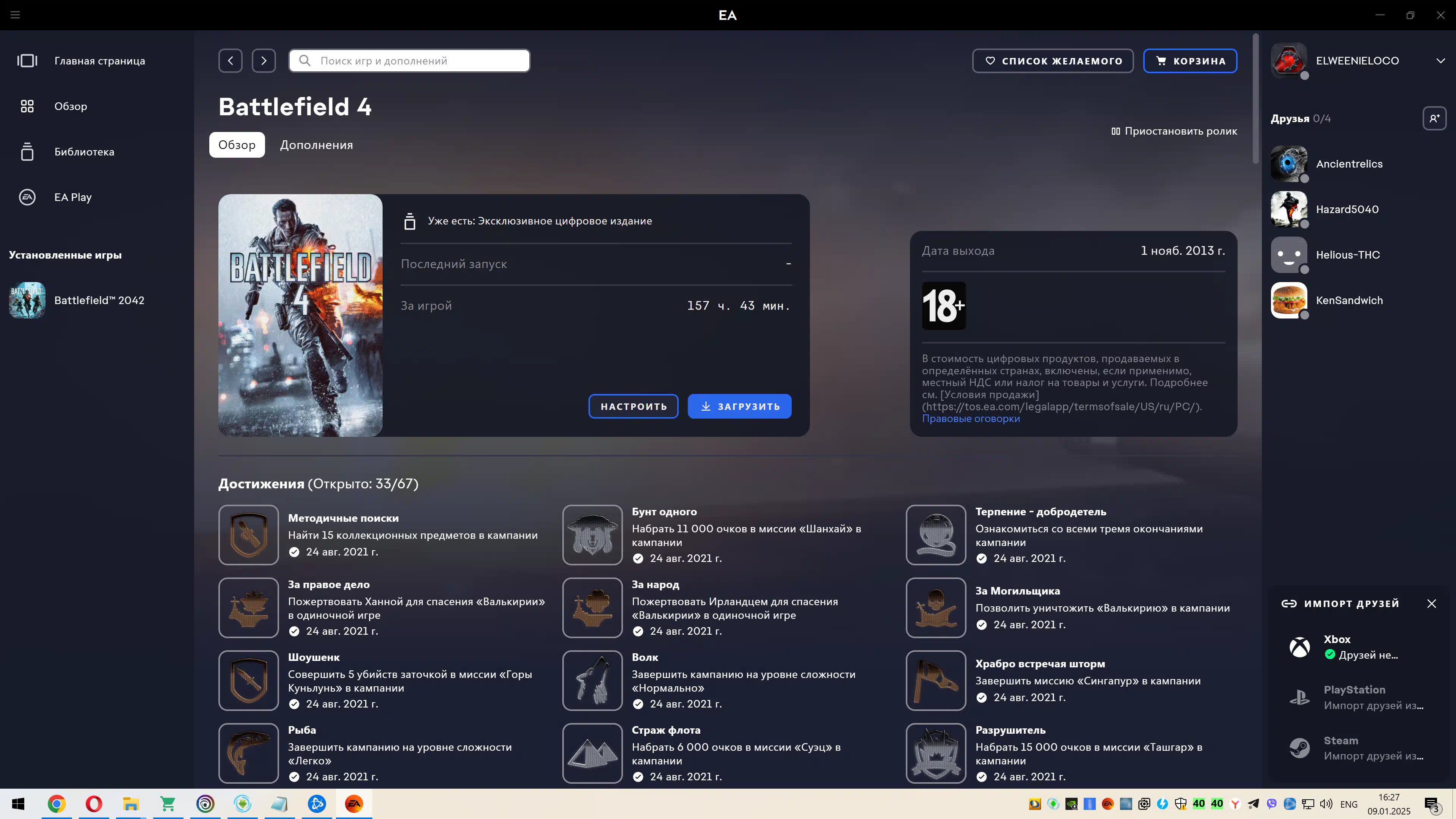This screenshot has width=1456, height=819.
Task: Click the EA app taskbar icon
Action: (x=355, y=804)
